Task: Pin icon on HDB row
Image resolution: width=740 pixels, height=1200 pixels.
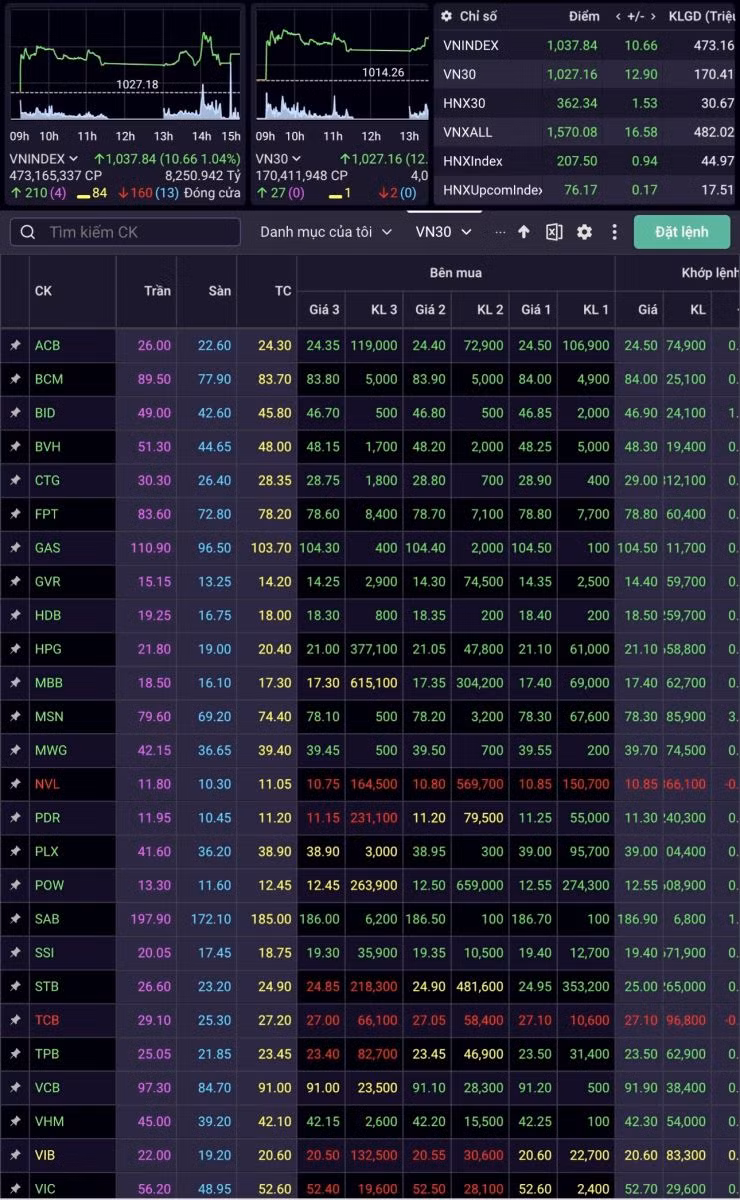Action: [15, 616]
